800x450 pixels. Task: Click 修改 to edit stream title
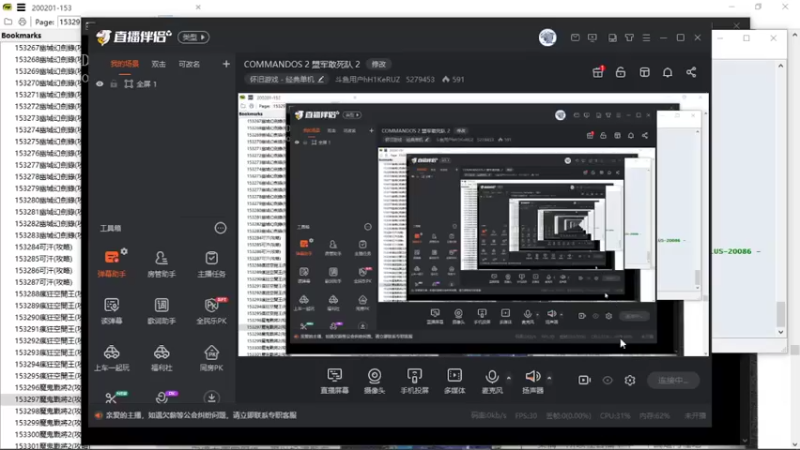point(379,64)
